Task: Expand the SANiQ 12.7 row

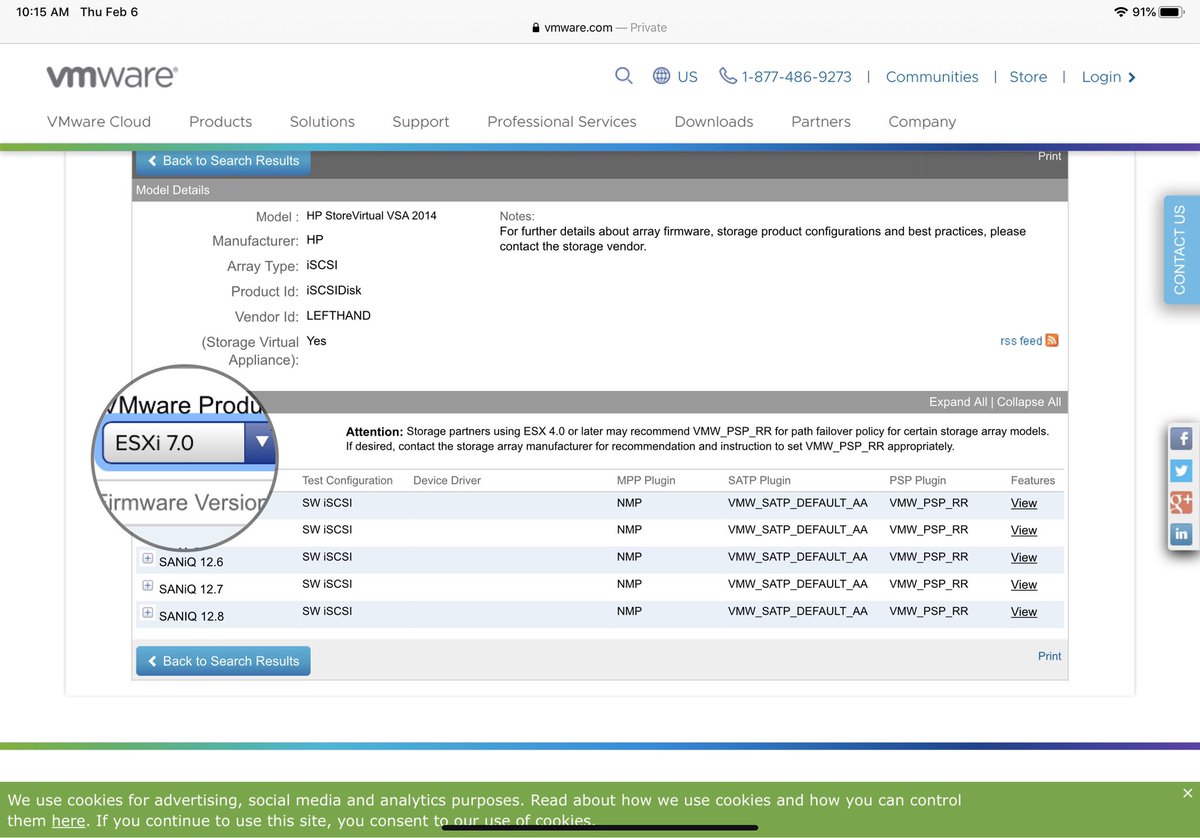Action: (148, 586)
